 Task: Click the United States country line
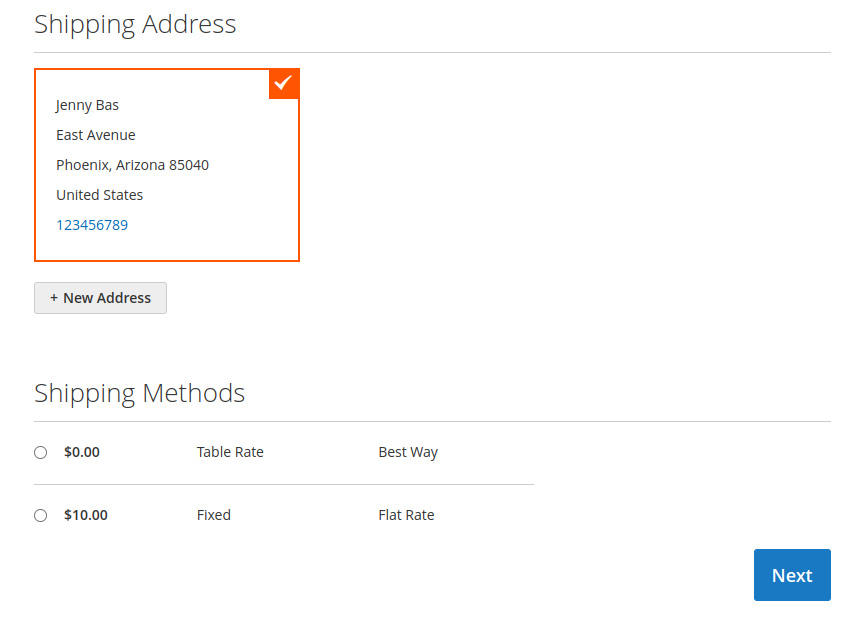tap(99, 195)
